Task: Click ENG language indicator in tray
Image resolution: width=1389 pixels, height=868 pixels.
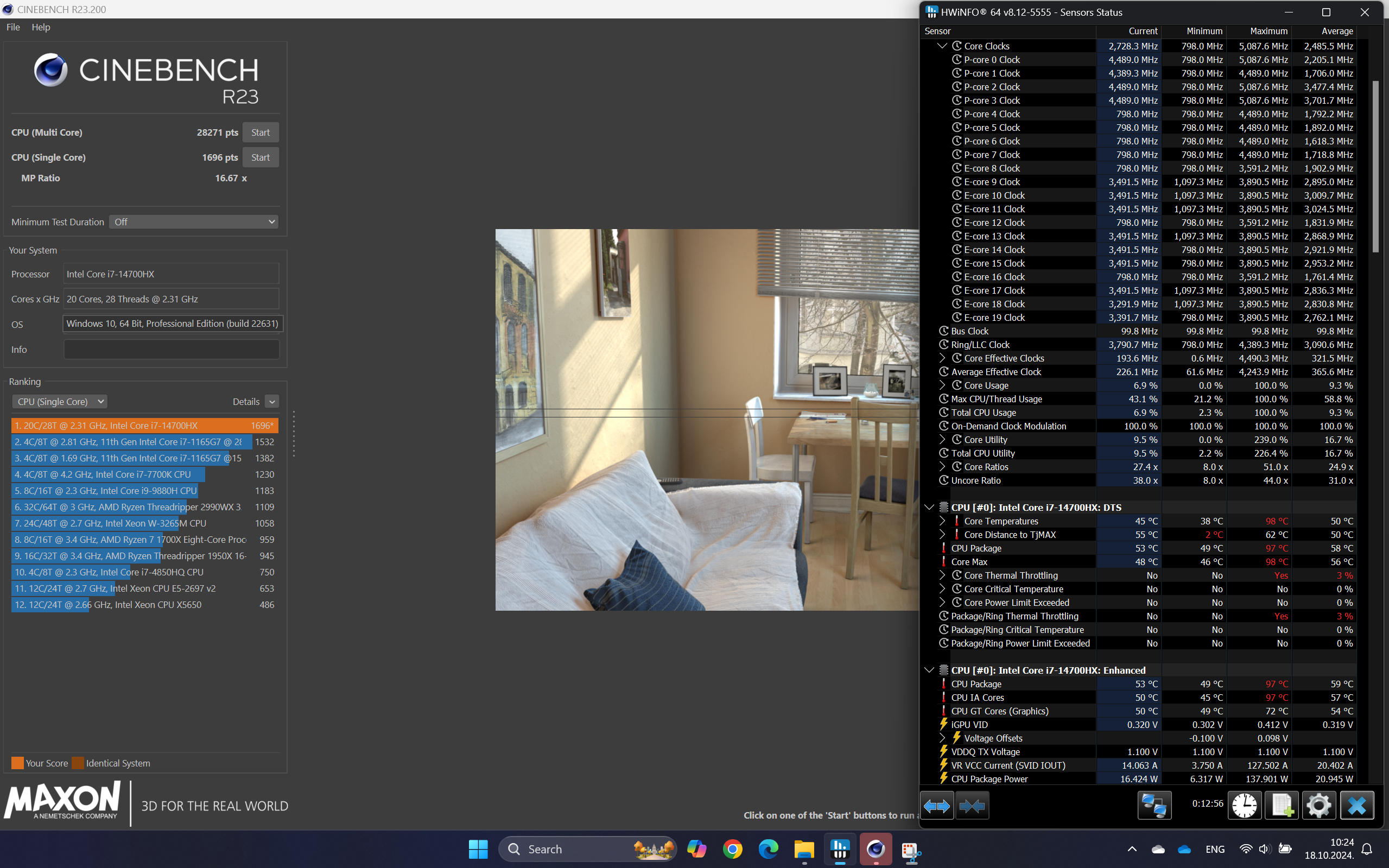Action: [1215, 849]
